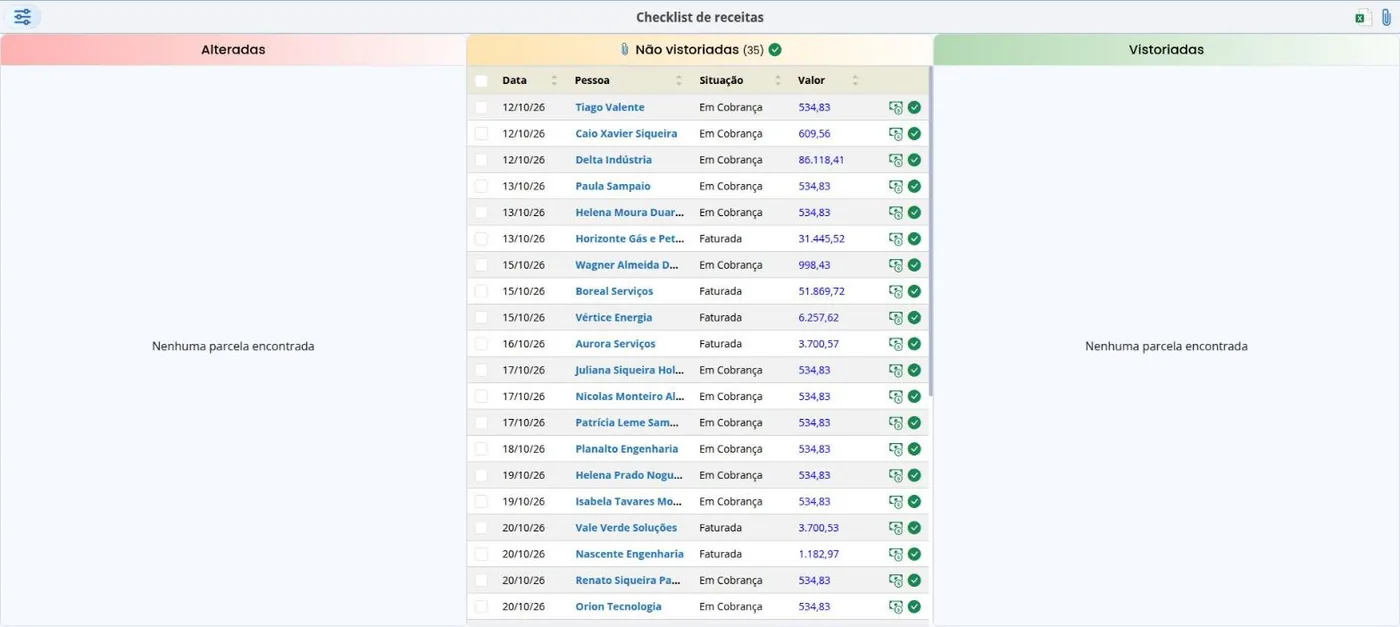The height and width of the screenshot is (627, 1400).
Task: Open the Tiago Valente person link
Action: point(610,107)
